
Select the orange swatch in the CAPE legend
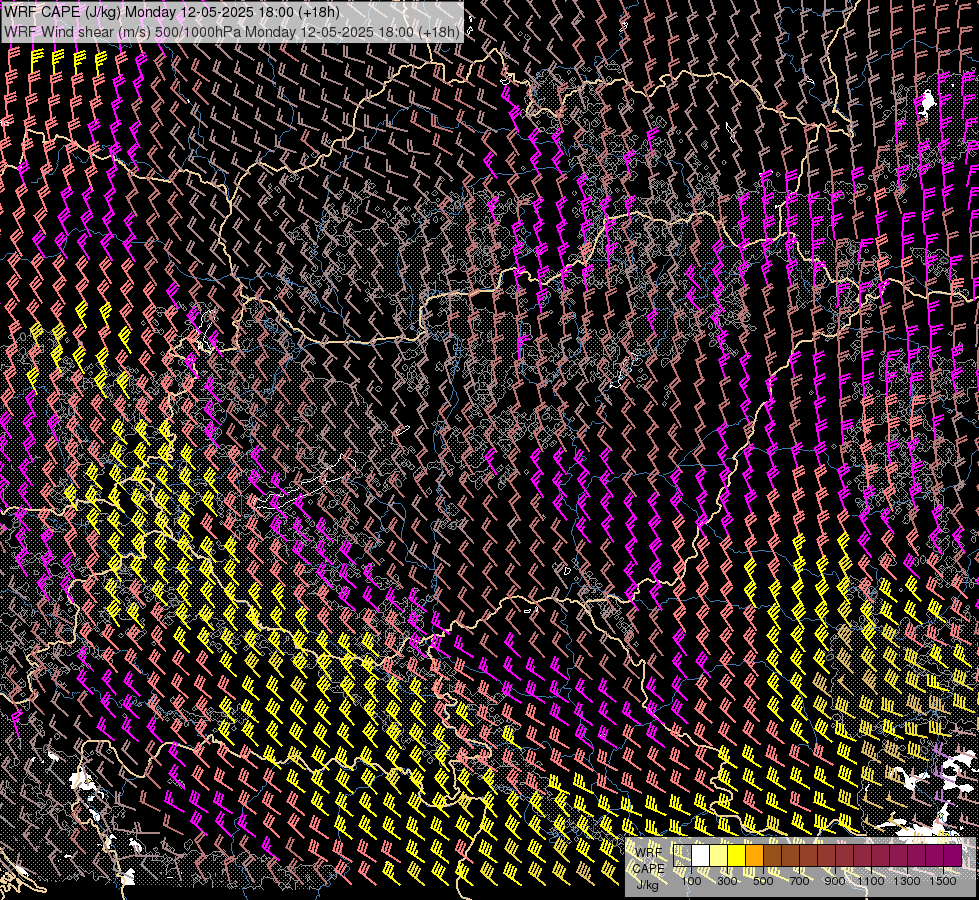[754, 855]
